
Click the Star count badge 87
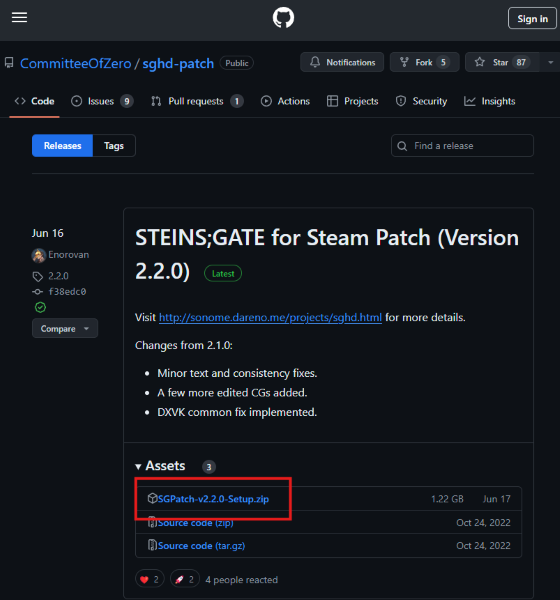coord(521,62)
